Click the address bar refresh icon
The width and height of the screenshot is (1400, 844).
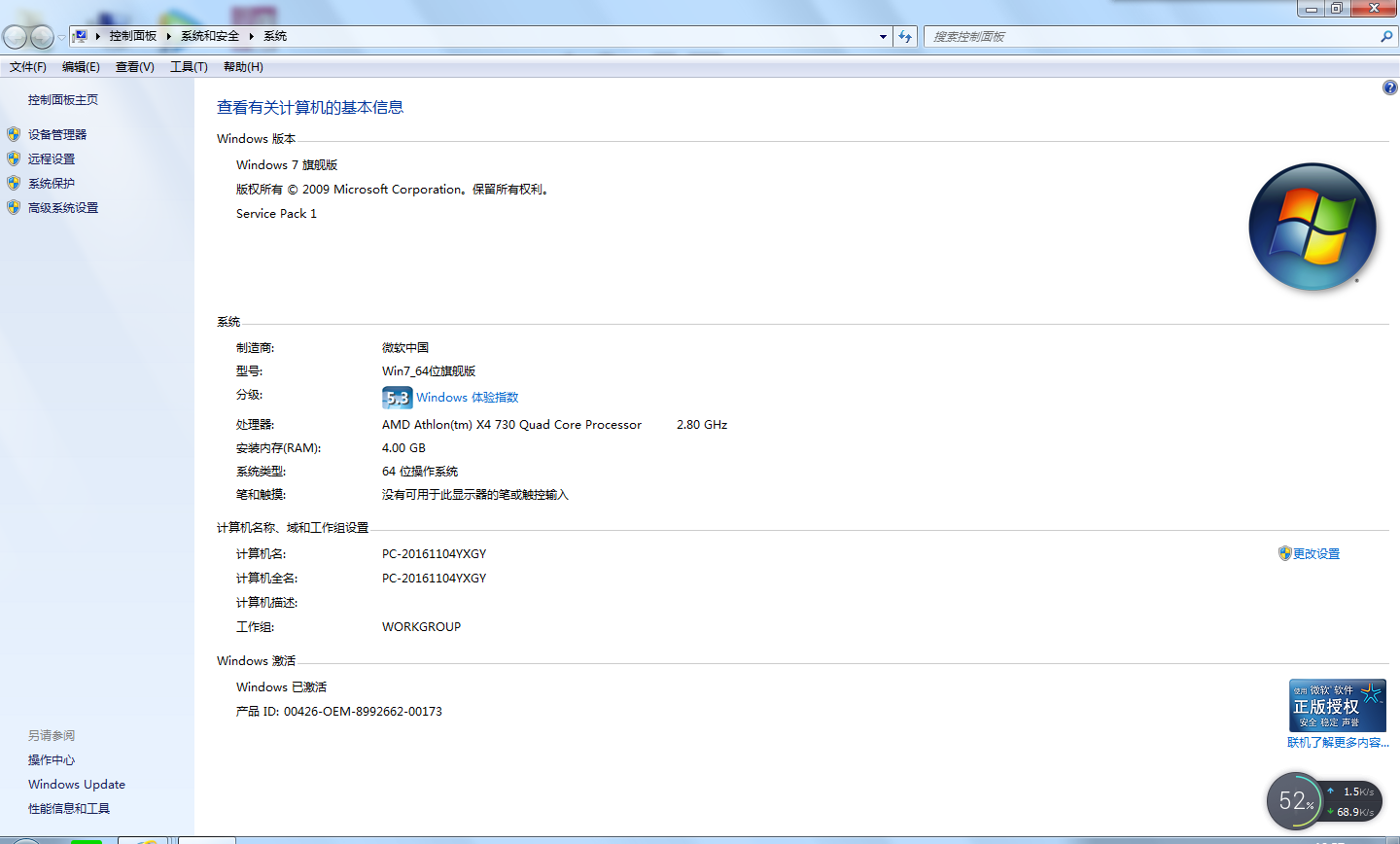click(905, 37)
